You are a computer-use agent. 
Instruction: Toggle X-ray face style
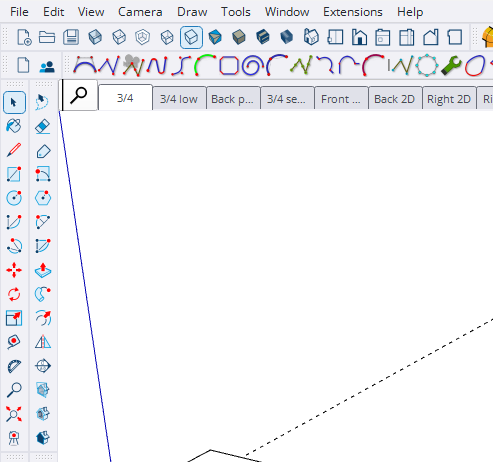point(95,37)
